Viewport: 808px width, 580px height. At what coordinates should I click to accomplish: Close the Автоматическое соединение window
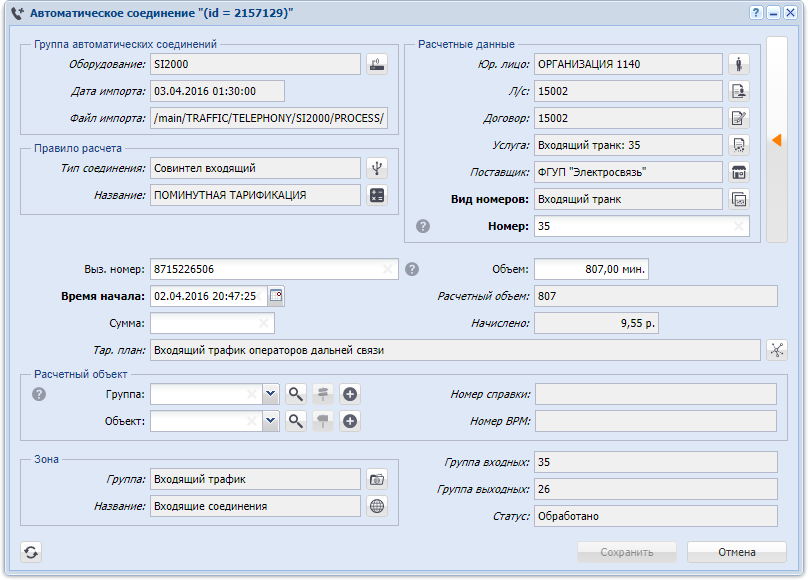[790, 13]
